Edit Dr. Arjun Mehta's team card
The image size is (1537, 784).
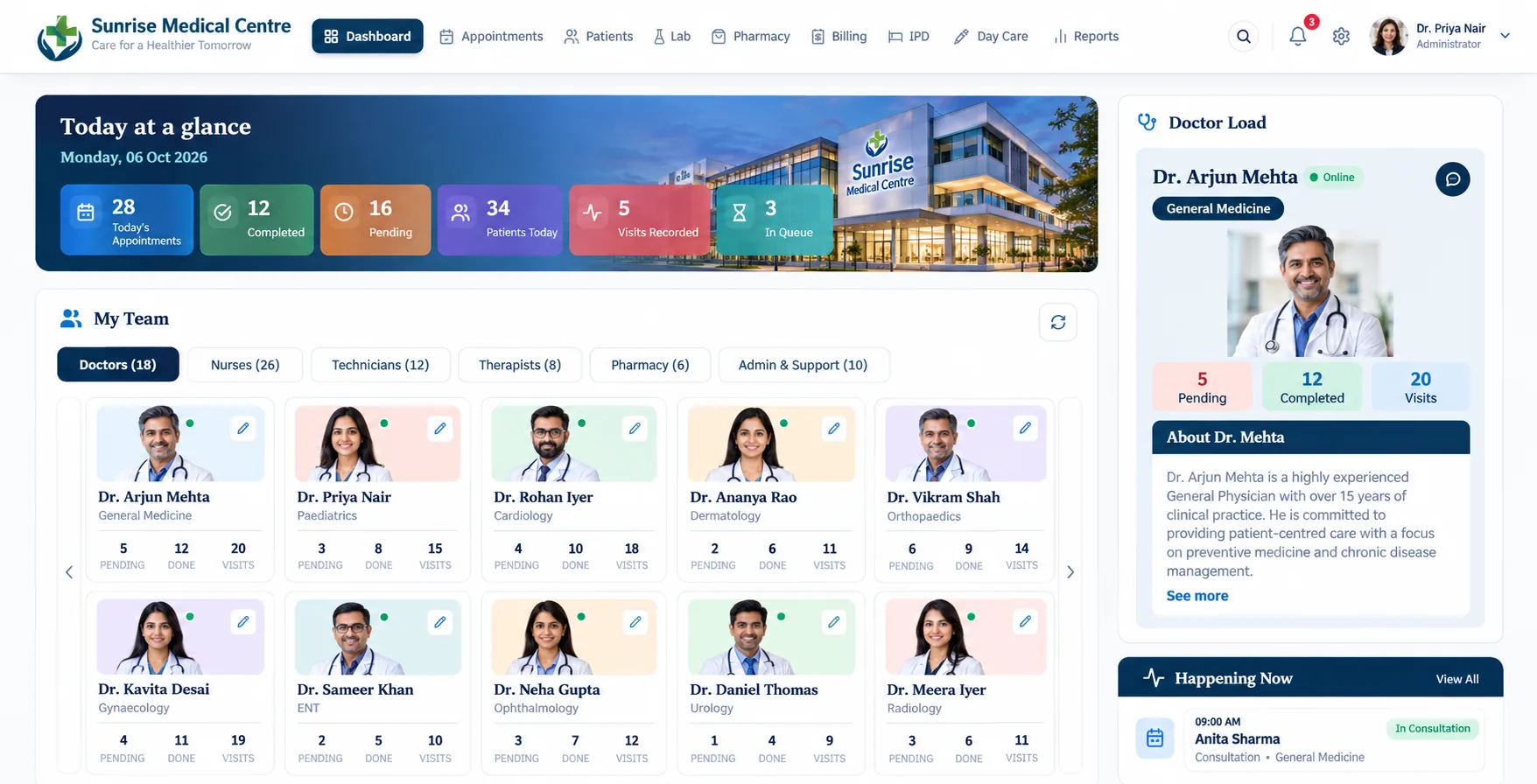[x=243, y=428]
